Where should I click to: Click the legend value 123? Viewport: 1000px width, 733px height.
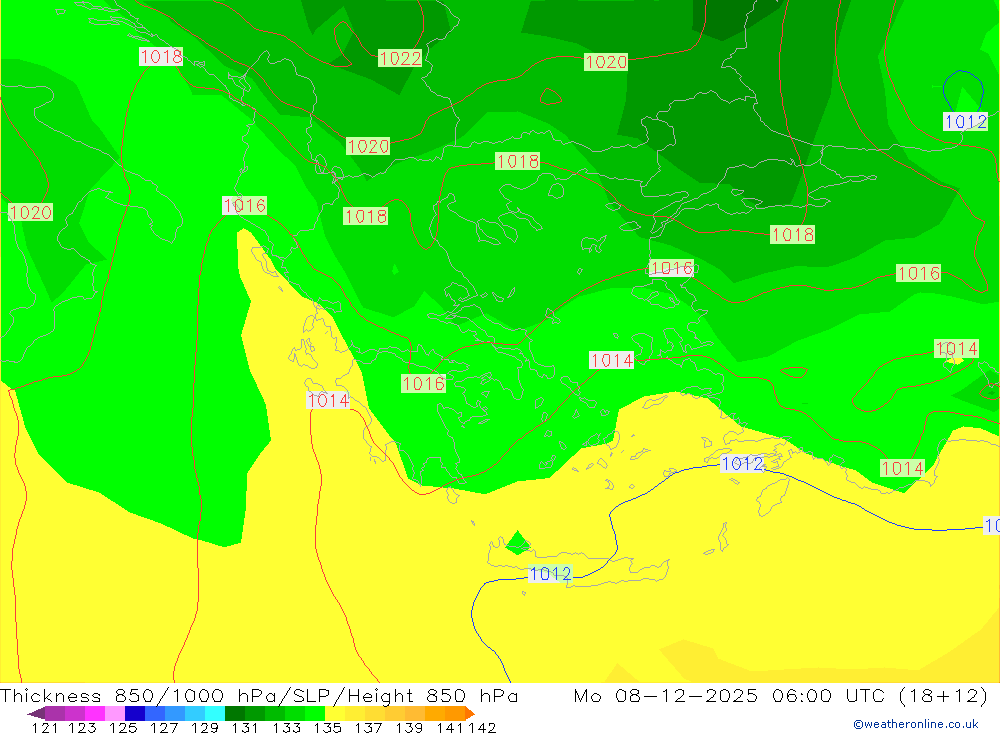tap(82, 728)
